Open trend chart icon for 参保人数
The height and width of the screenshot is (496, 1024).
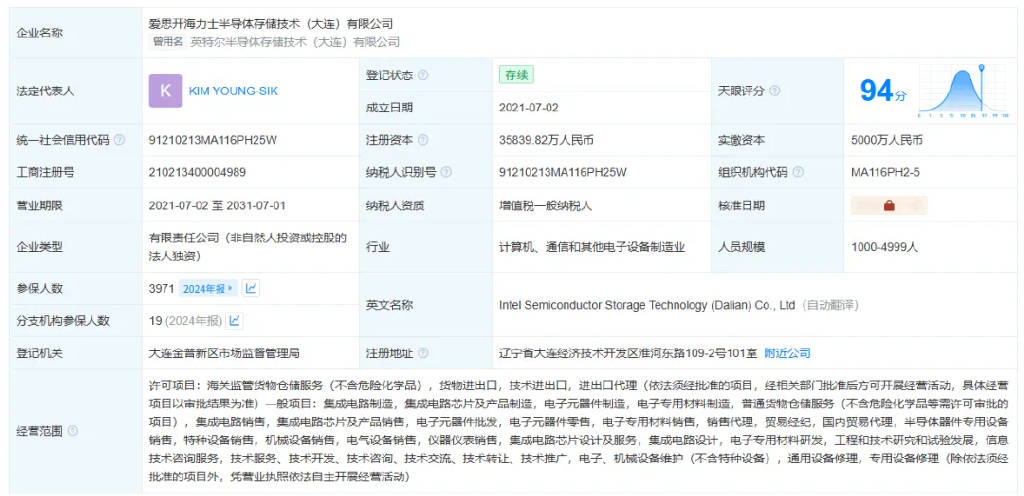pyautogui.click(x=251, y=289)
